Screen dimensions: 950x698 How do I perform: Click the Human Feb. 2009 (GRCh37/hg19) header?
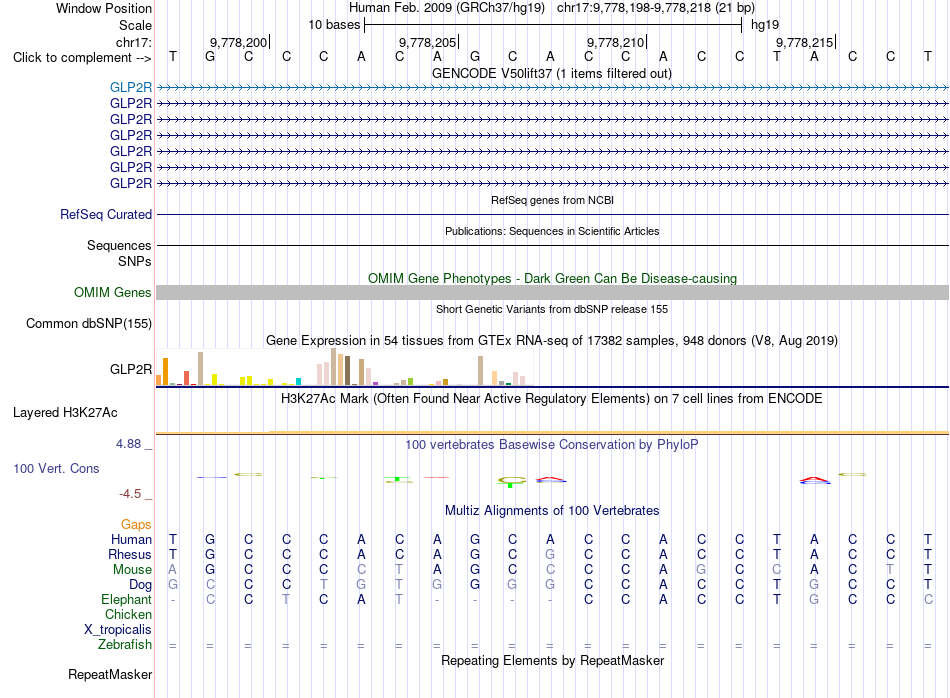(447, 8)
